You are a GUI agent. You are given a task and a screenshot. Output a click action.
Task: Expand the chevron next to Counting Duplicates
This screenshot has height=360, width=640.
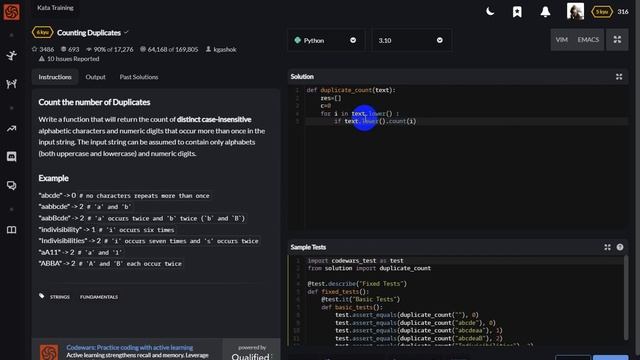[x=126, y=32]
